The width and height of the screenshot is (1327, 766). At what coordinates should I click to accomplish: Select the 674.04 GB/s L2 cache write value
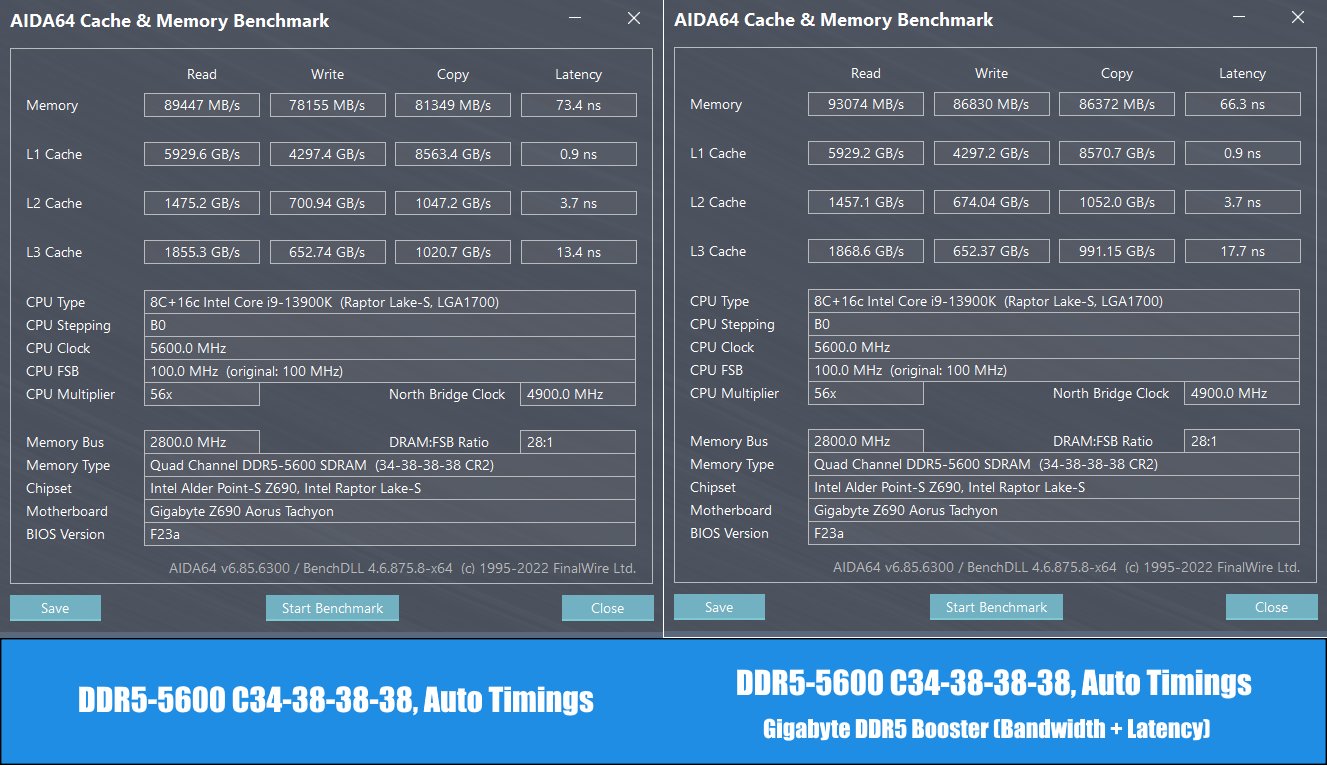tap(991, 202)
